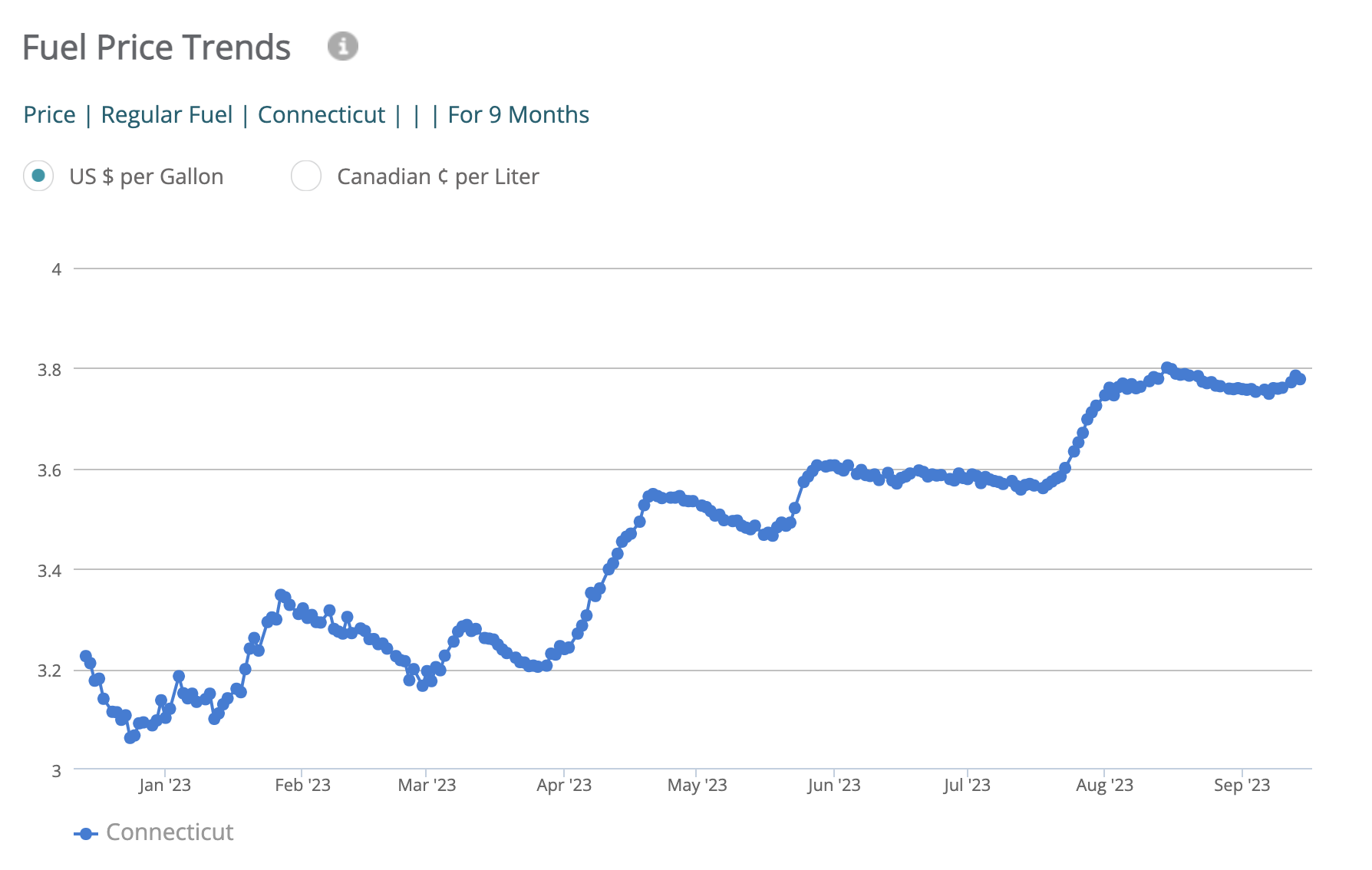
Task: Select the Canadian ¢ per Liter option
Action: [x=306, y=176]
